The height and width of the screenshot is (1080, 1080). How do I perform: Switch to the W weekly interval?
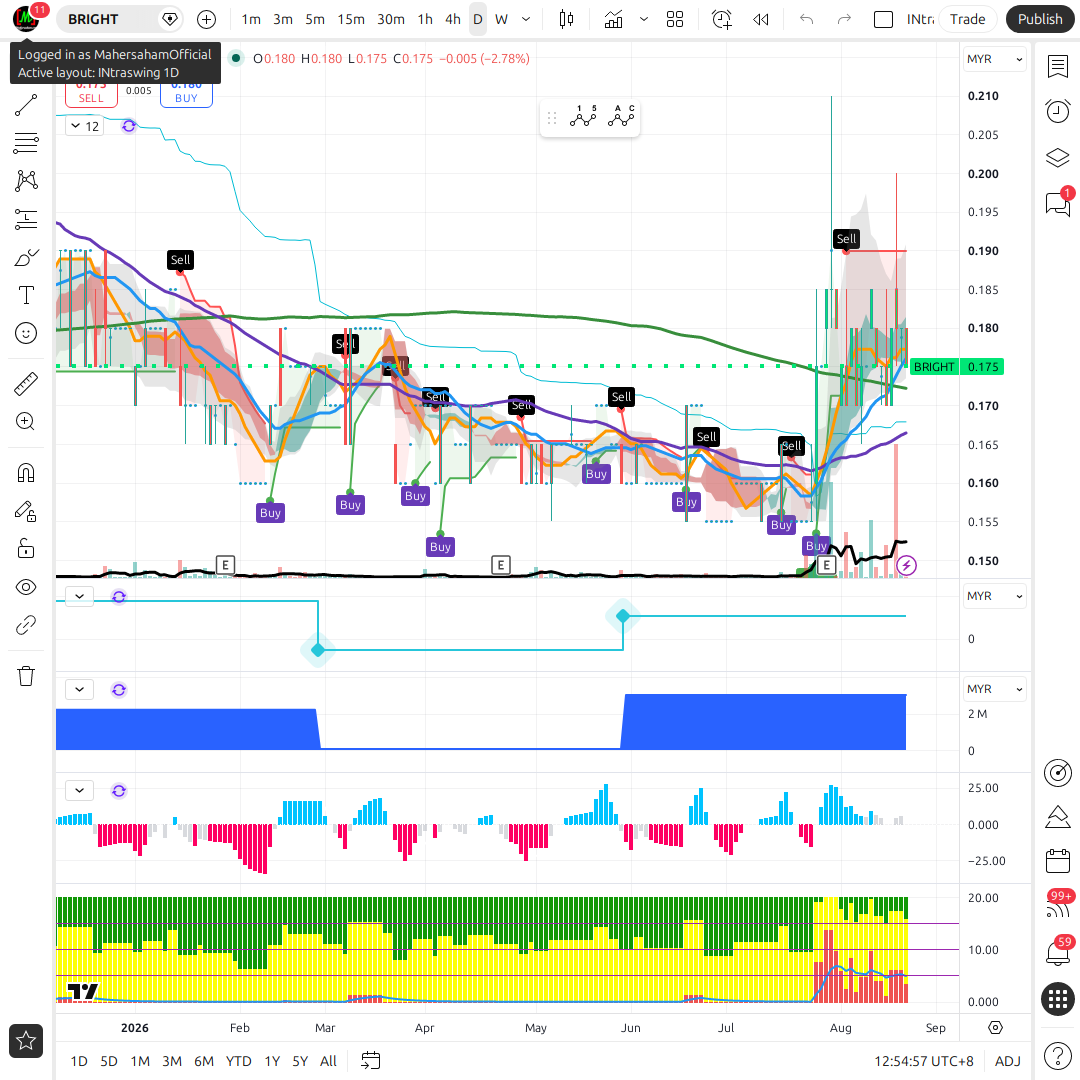pyautogui.click(x=501, y=19)
